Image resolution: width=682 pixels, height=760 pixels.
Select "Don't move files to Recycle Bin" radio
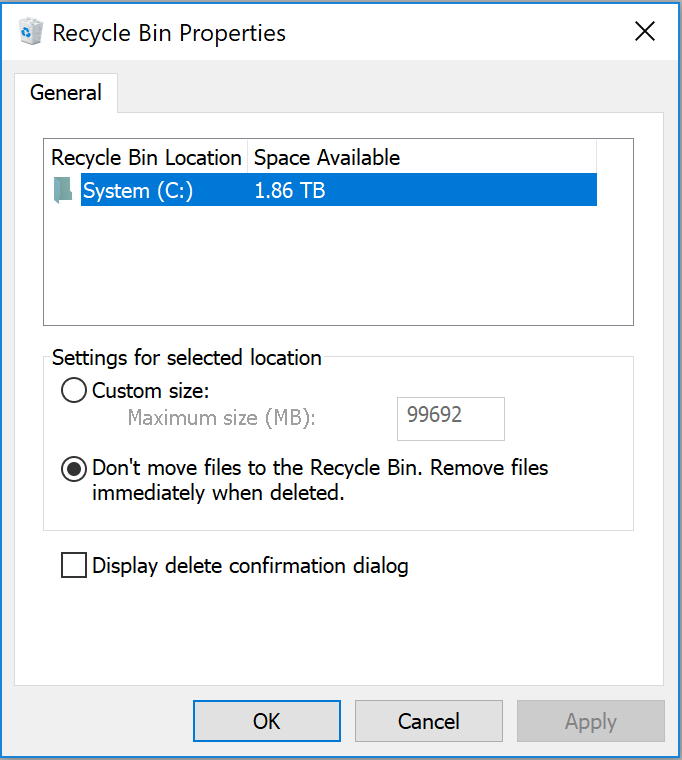click(x=74, y=469)
